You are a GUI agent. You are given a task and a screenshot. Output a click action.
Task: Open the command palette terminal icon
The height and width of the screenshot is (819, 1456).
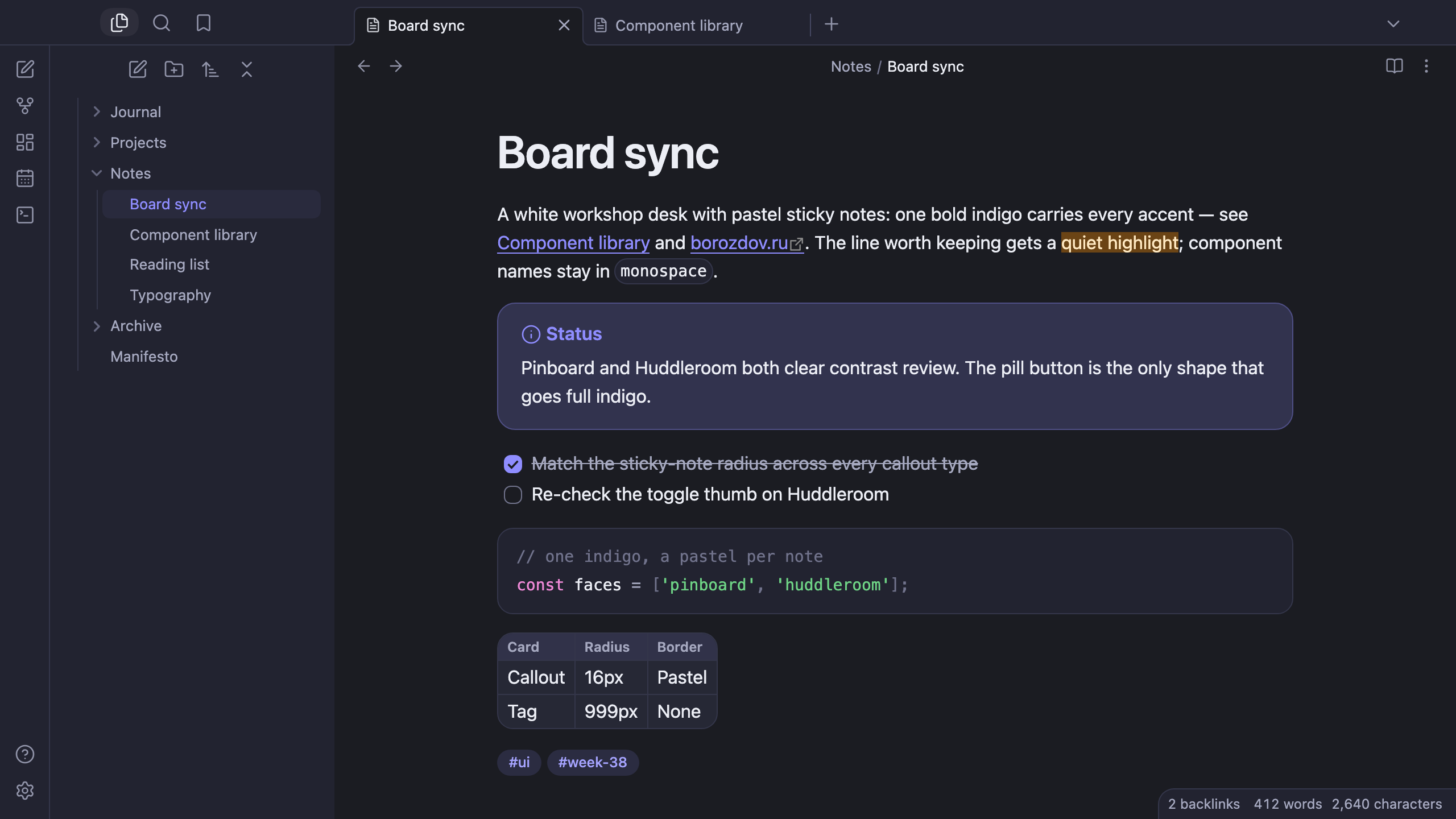pyautogui.click(x=25, y=215)
